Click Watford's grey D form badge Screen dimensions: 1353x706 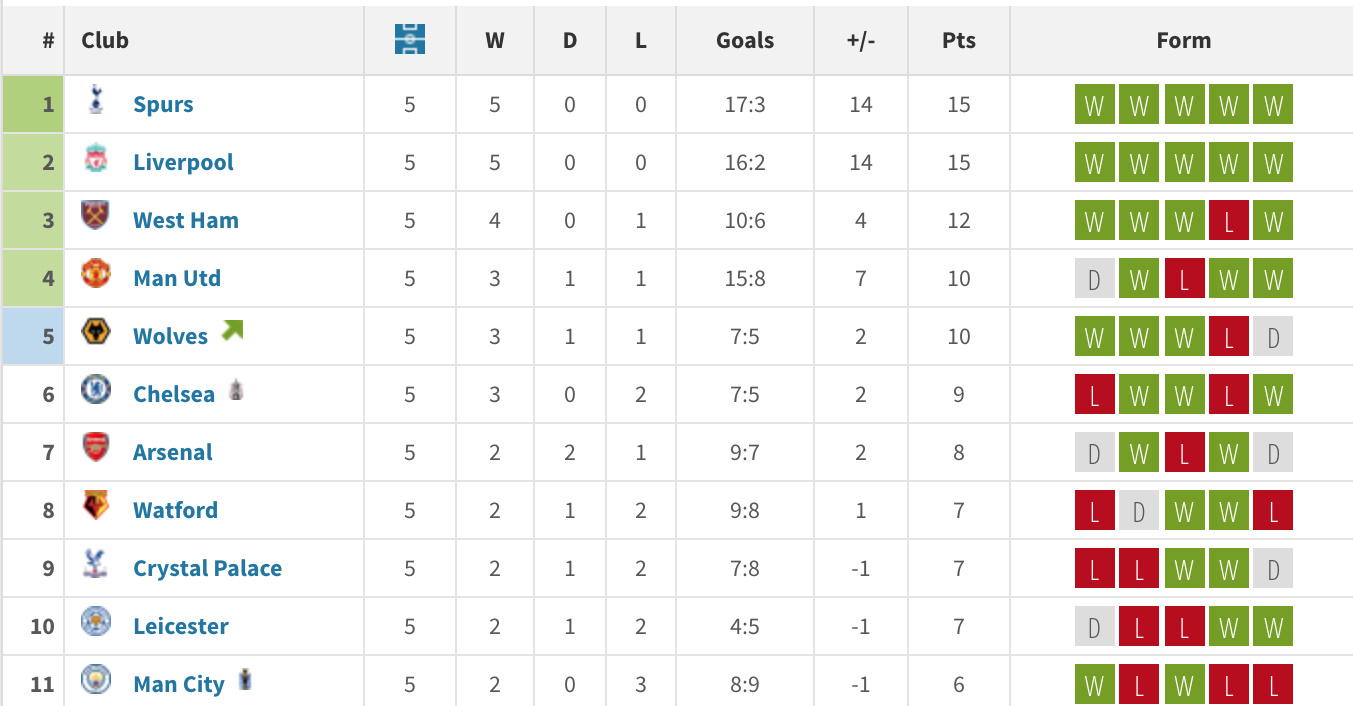tap(1139, 511)
